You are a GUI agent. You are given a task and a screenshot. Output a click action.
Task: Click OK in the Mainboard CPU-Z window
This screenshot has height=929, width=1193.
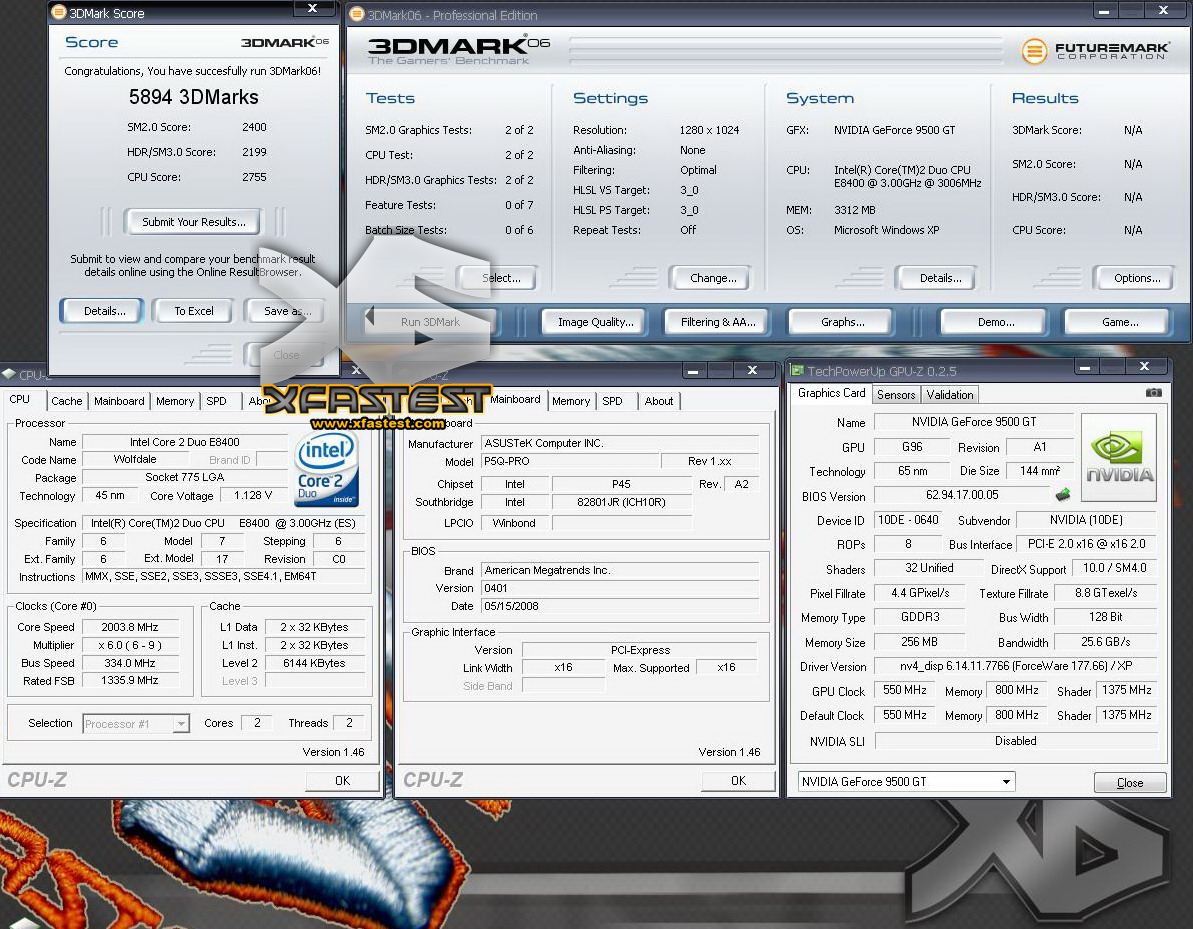(x=738, y=781)
